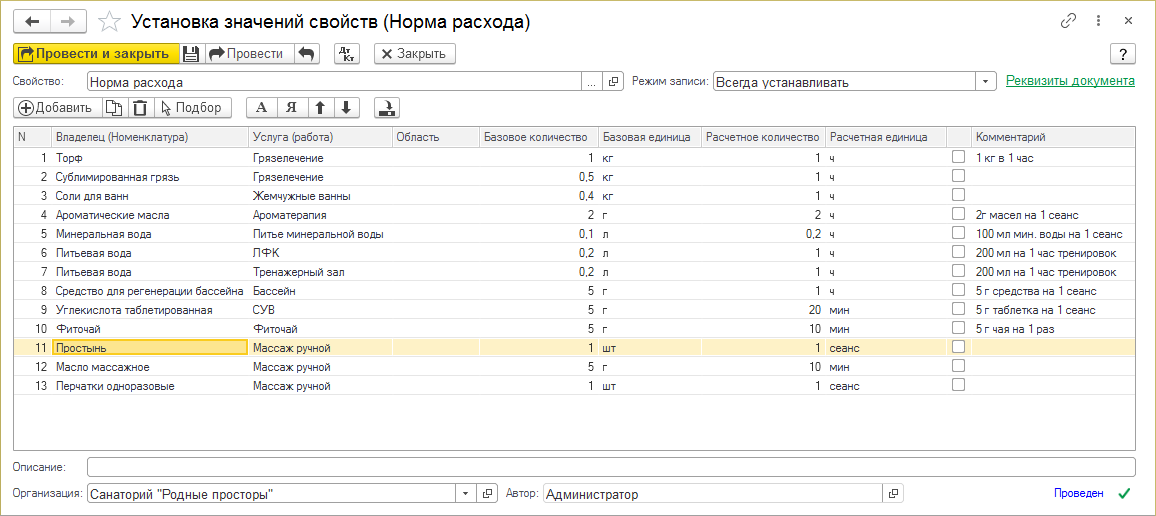The height and width of the screenshot is (516, 1156).
Task: Open the Дт/Кт postings view
Action: pyautogui.click(x=347, y=54)
